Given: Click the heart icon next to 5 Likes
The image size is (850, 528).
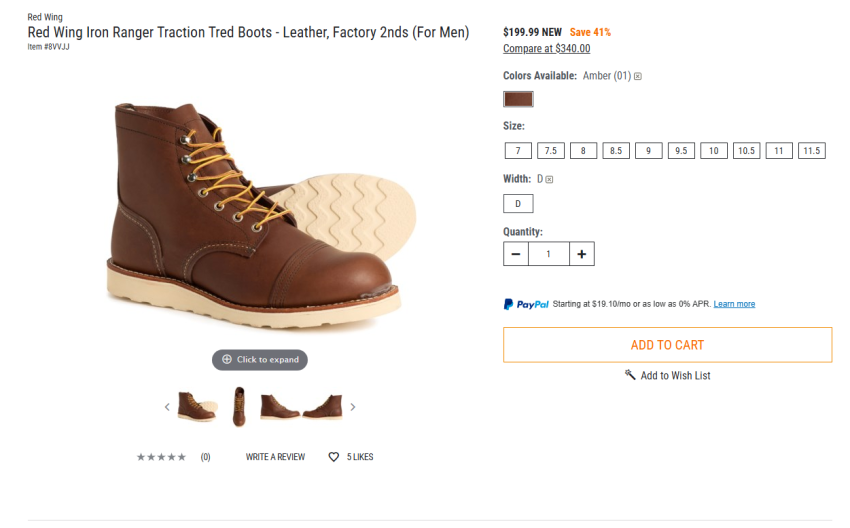Looking at the screenshot, I should (334, 457).
